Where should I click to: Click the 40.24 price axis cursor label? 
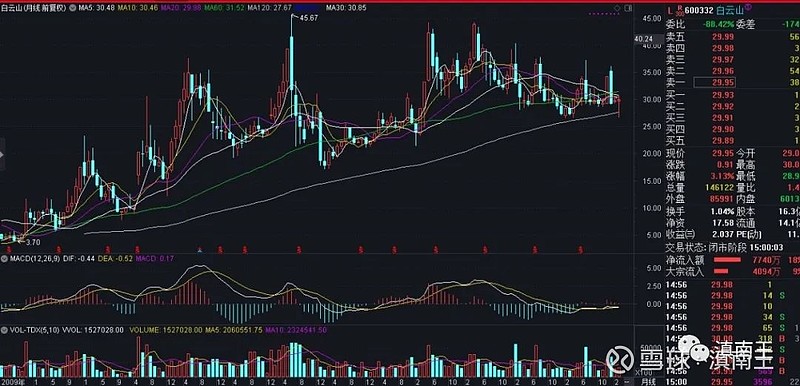[643, 39]
